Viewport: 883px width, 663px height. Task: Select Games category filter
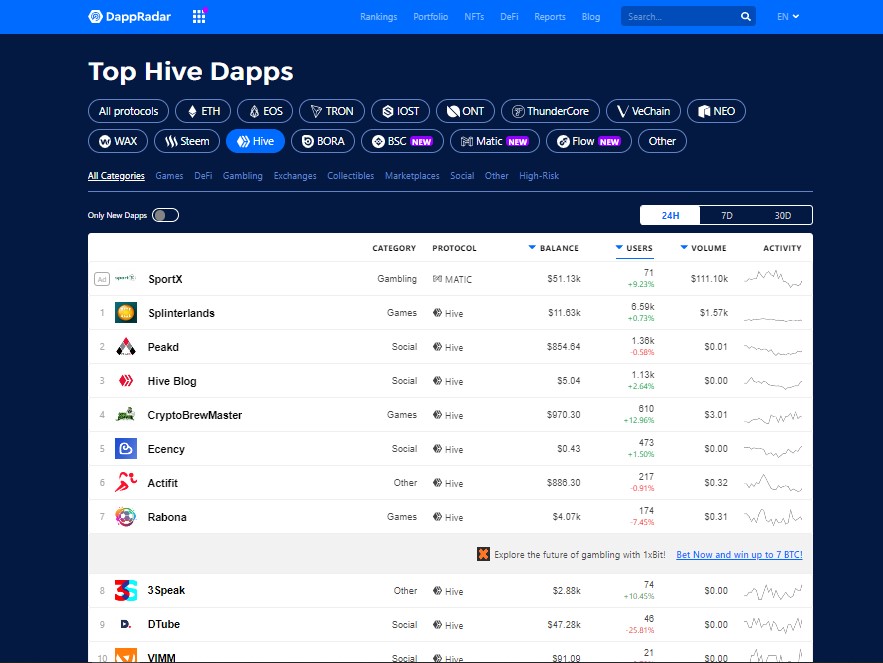(x=169, y=176)
